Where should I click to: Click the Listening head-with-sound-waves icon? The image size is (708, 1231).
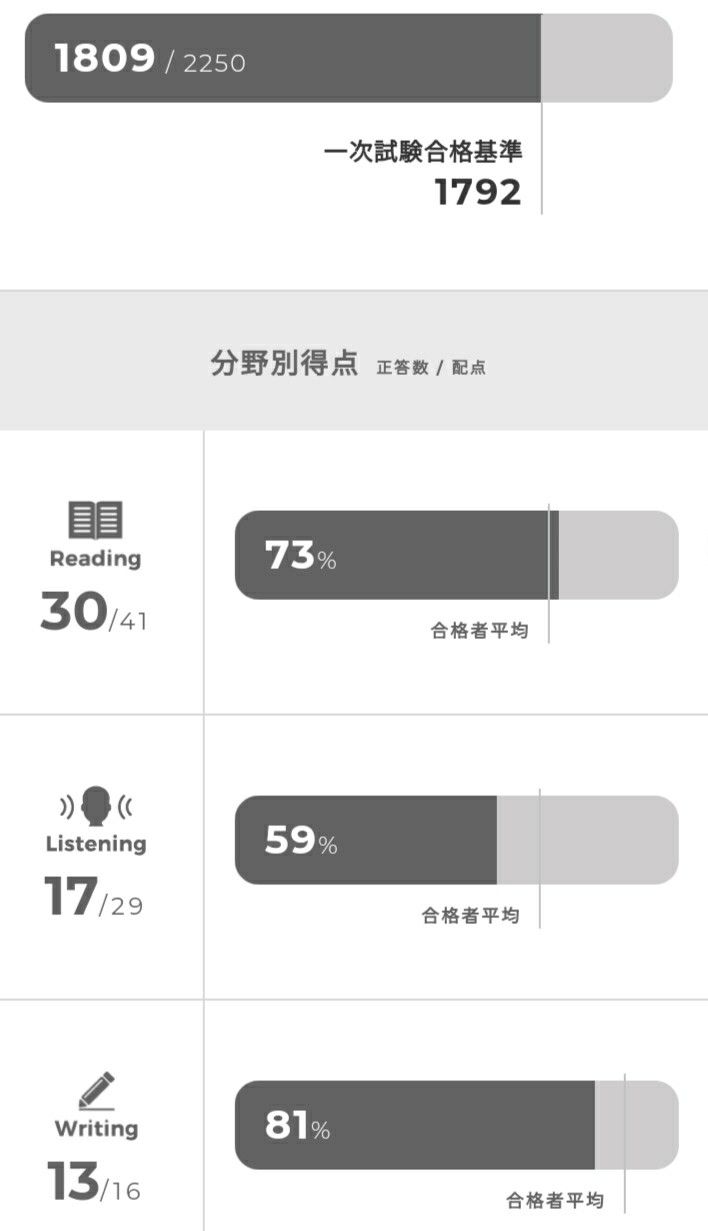click(x=95, y=805)
